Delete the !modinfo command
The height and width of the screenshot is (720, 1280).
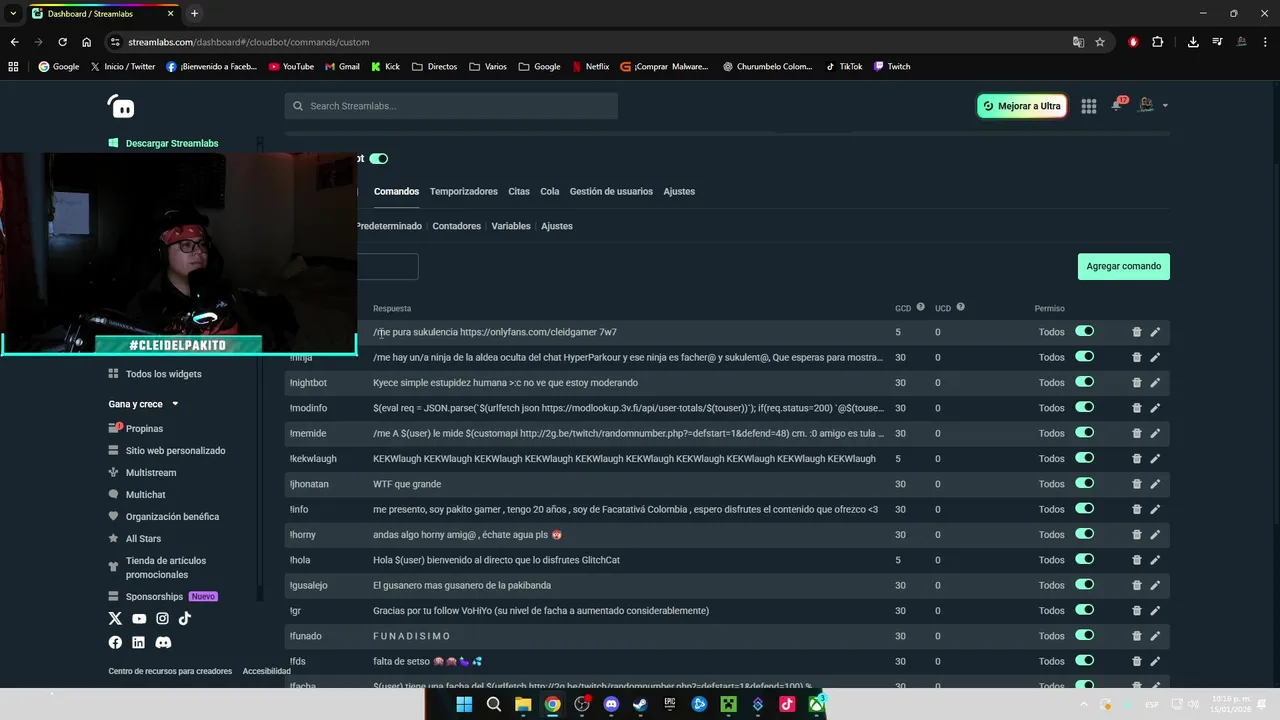pyautogui.click(x=1137, y=408)
